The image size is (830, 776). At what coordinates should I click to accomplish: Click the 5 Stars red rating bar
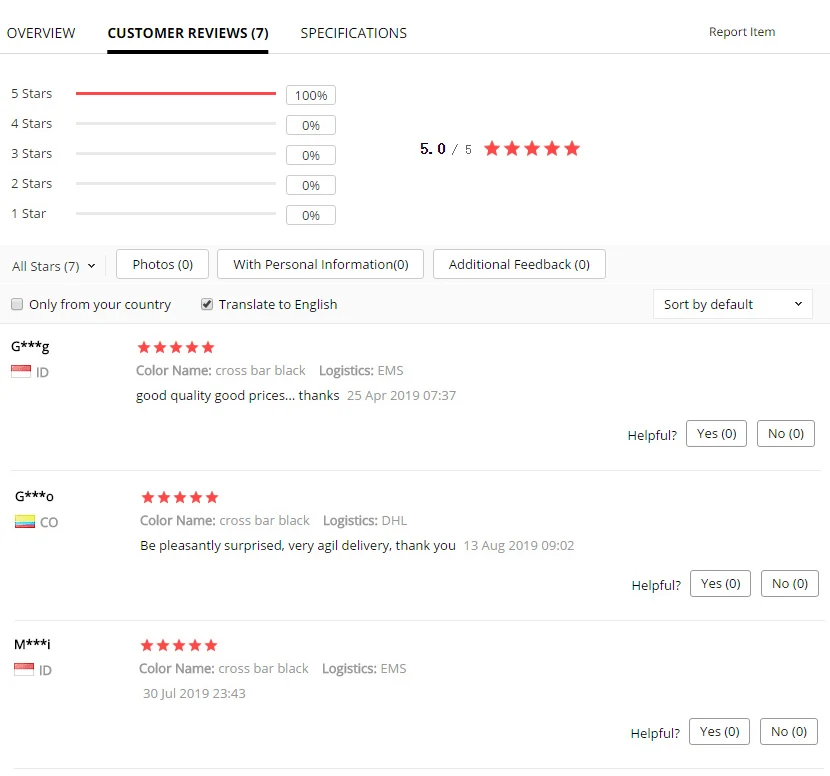(176, 93)
